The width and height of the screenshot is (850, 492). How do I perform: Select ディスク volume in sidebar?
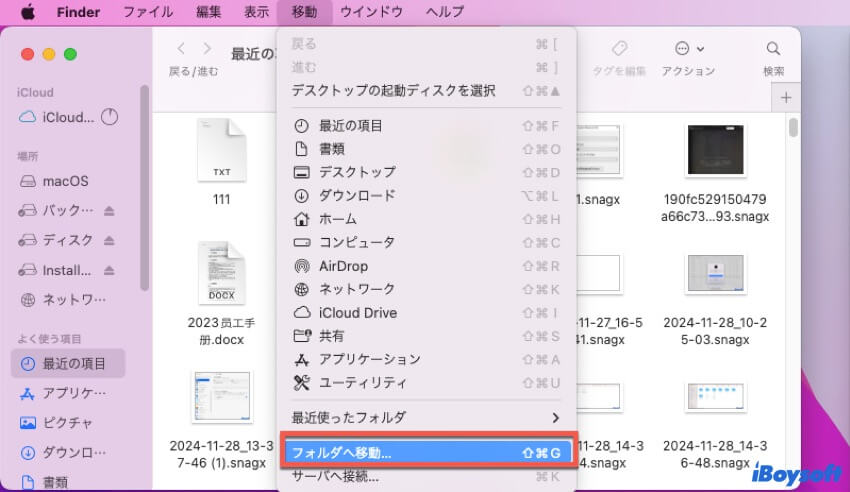tap(56, 240)
